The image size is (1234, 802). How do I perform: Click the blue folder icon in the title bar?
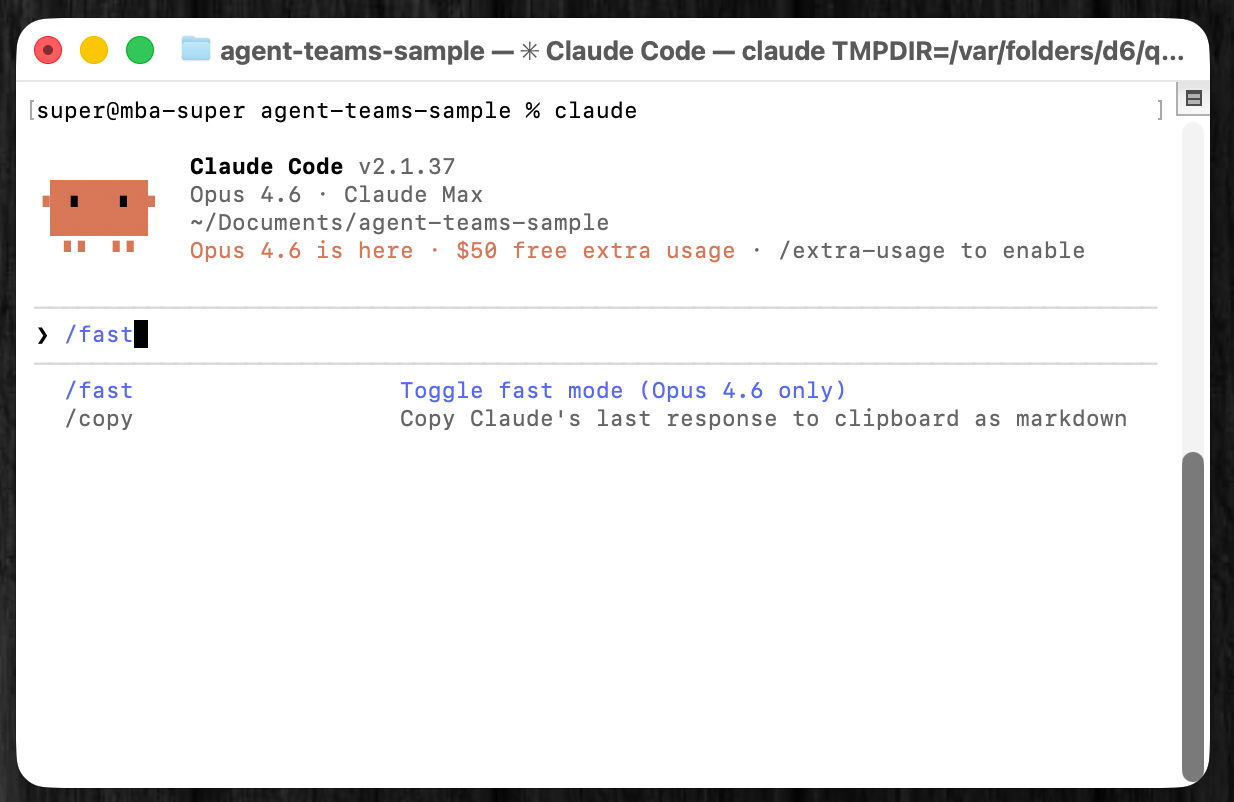point(196,48)
